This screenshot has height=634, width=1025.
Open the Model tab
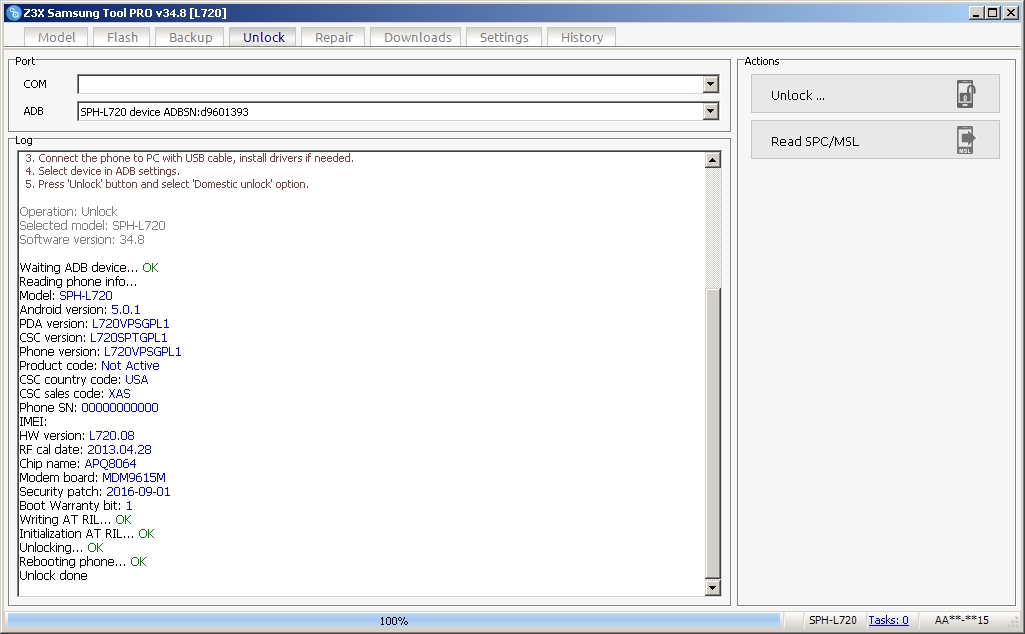(x=56, y=37)
